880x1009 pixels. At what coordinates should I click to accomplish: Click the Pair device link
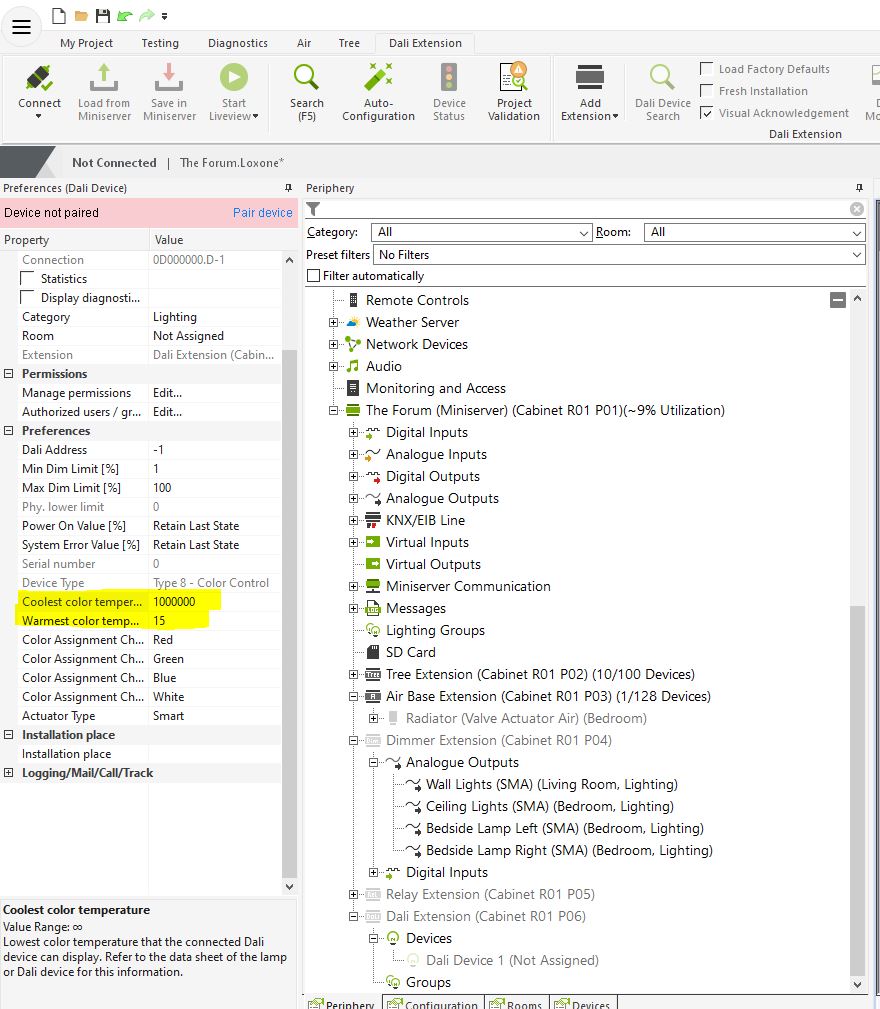[262, 213]
